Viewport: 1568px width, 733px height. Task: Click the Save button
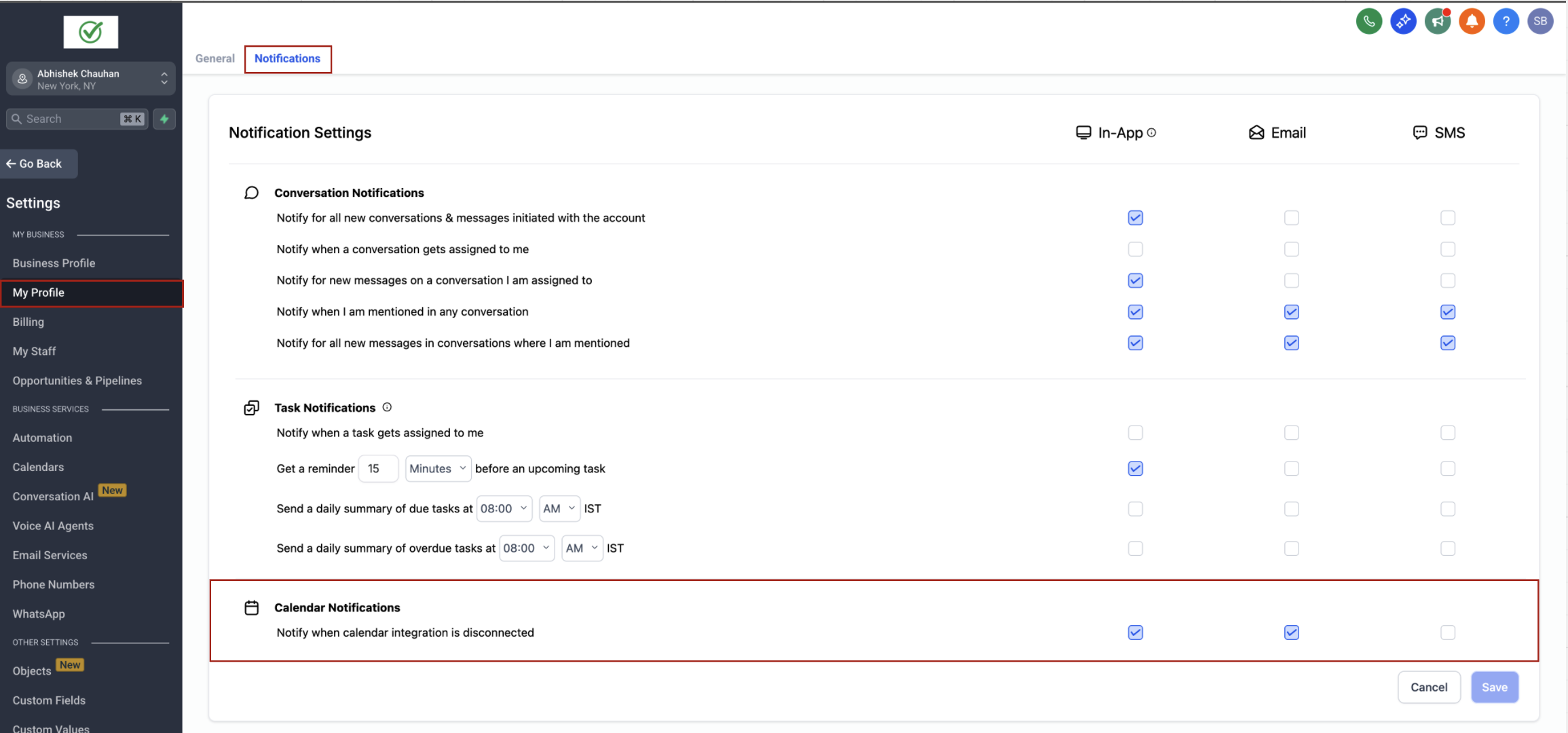(x=1494, y=688)
